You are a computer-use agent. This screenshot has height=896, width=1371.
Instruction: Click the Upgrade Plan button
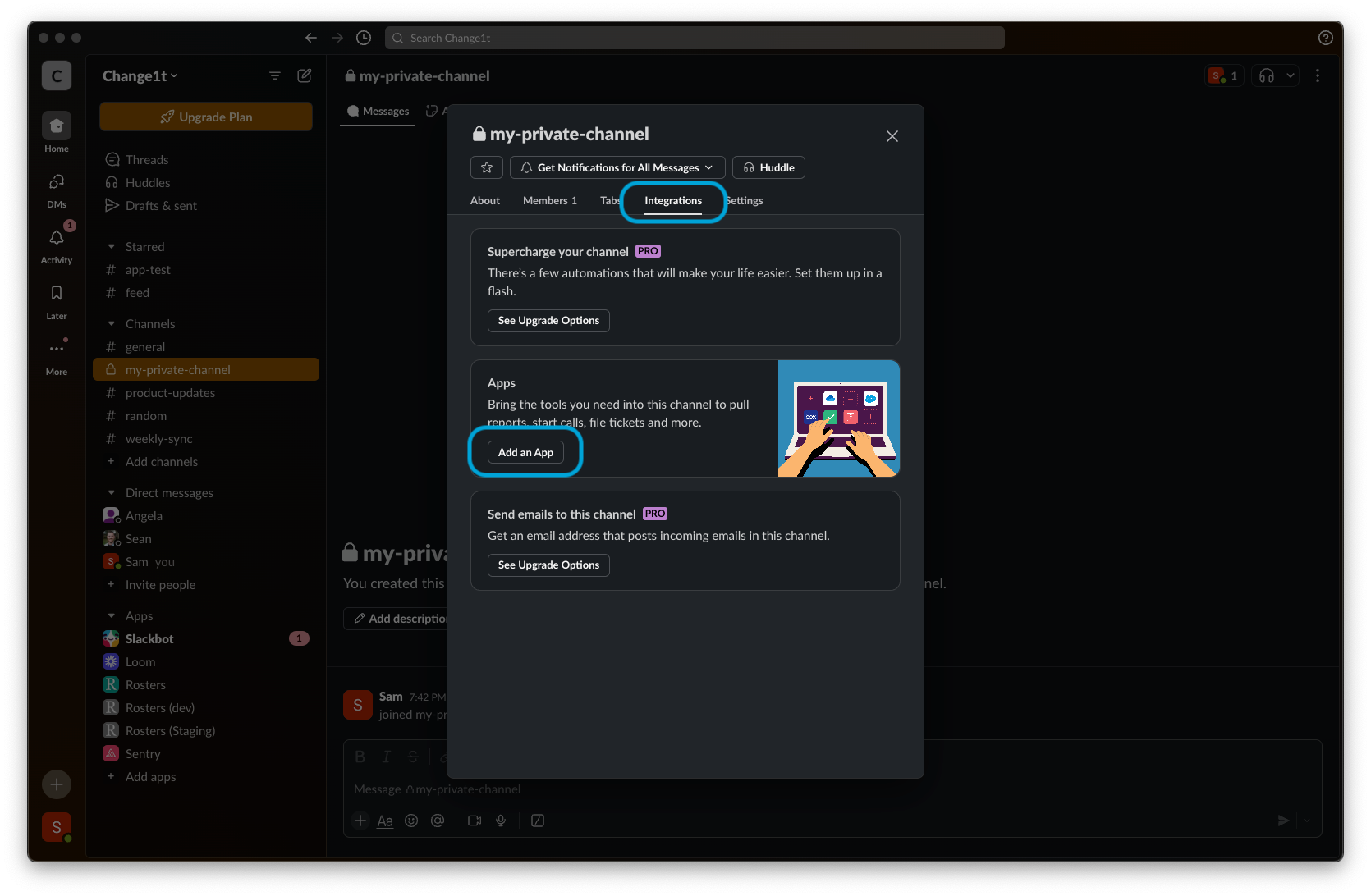[x=206, y=117]
